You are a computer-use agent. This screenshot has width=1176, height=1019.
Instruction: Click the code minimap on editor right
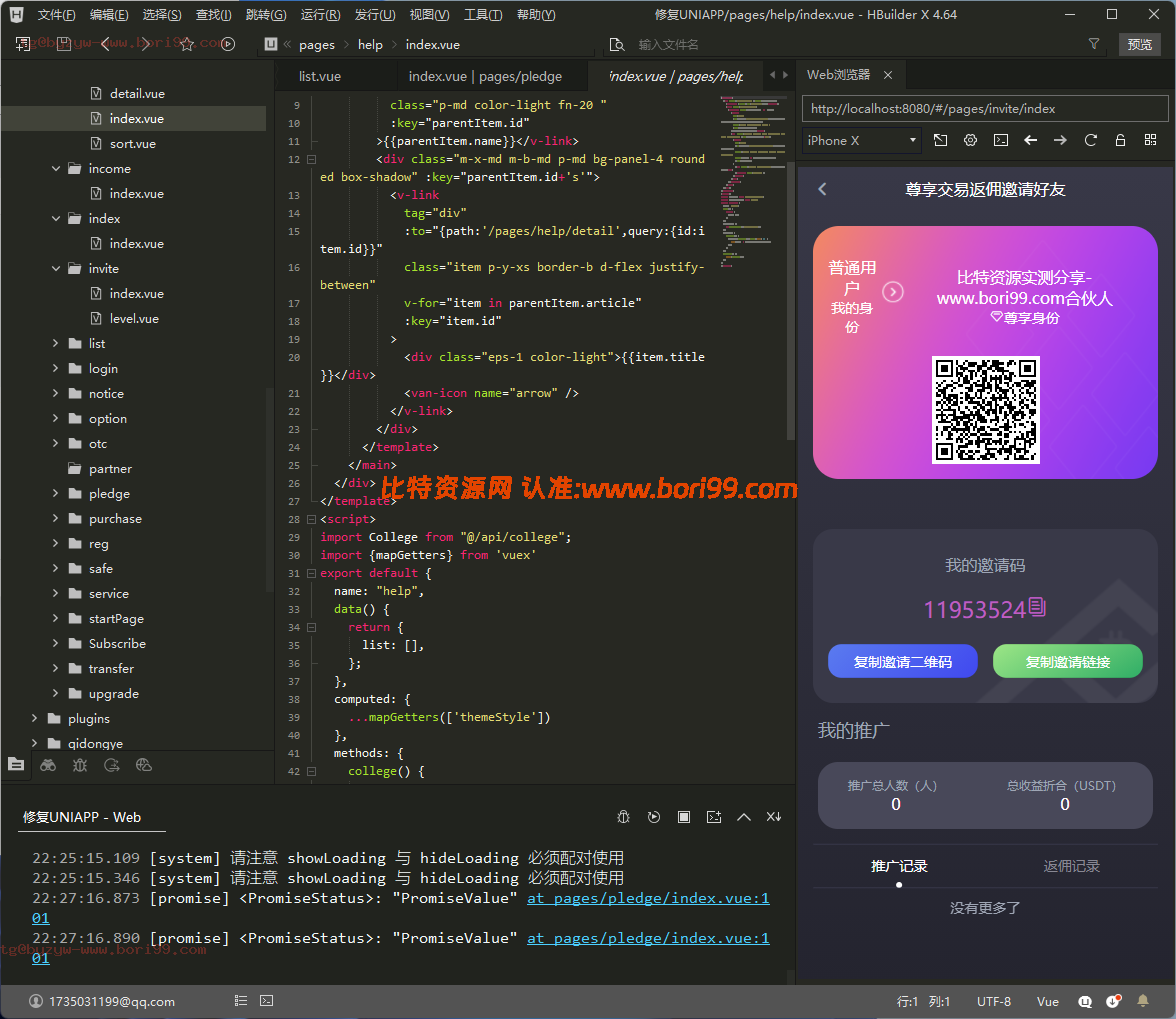(752, 184)
